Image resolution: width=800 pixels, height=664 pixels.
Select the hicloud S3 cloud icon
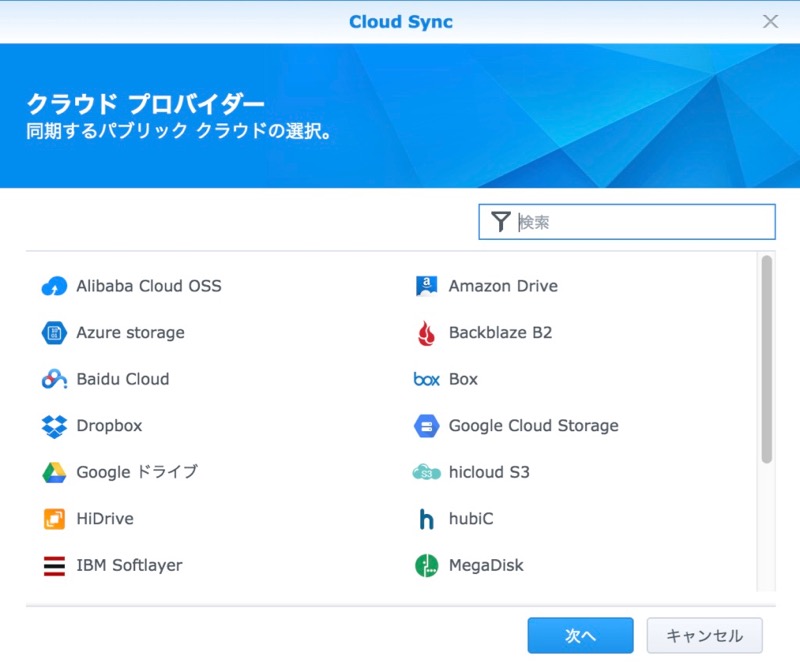click(427, 473)
